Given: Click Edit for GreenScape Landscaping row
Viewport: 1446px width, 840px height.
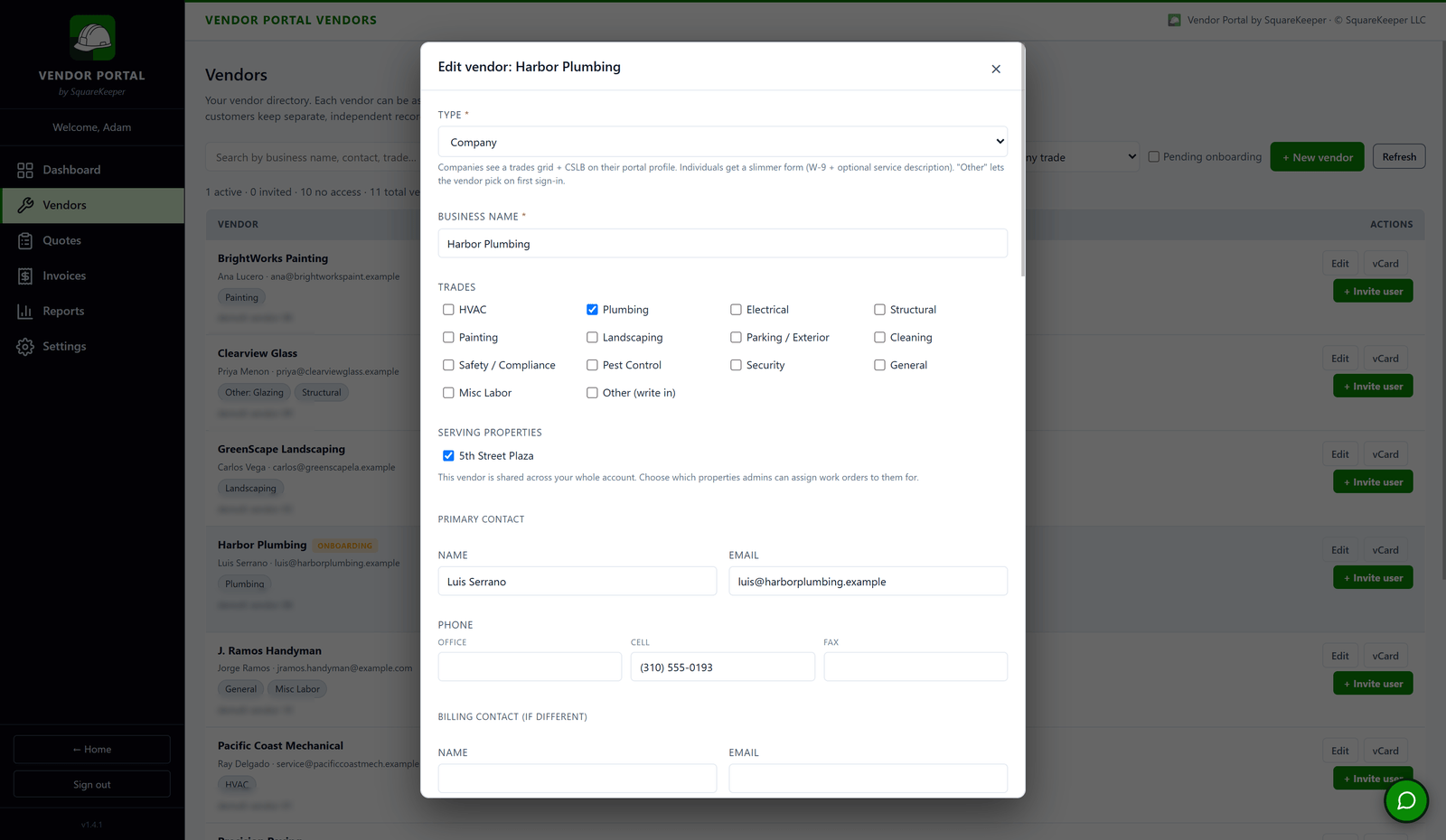Looking at the screenshot, I should [1340, 454].
